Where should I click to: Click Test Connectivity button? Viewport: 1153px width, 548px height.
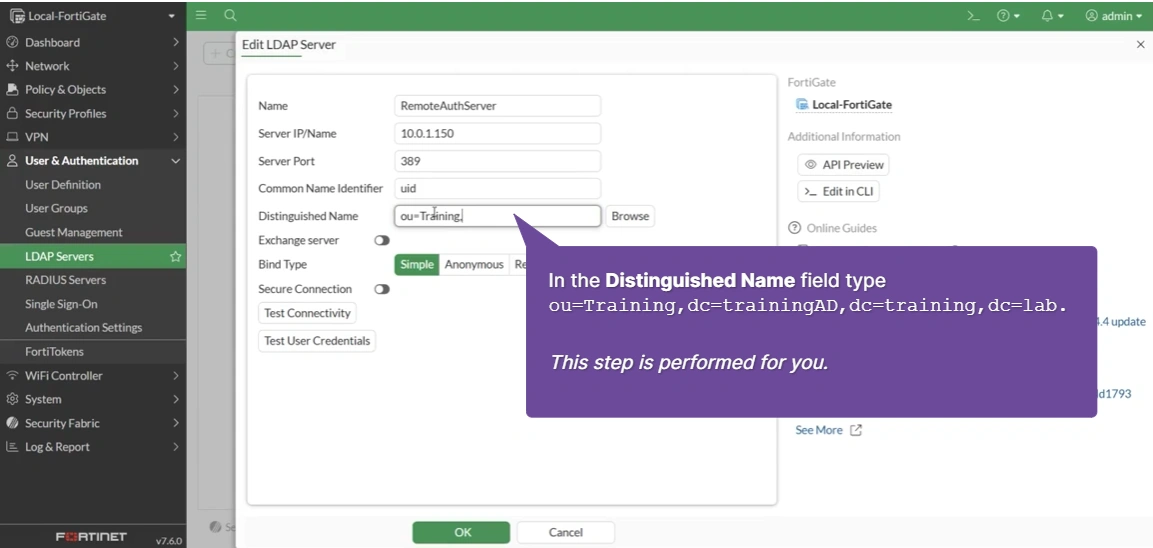click(x=307, y=313)
